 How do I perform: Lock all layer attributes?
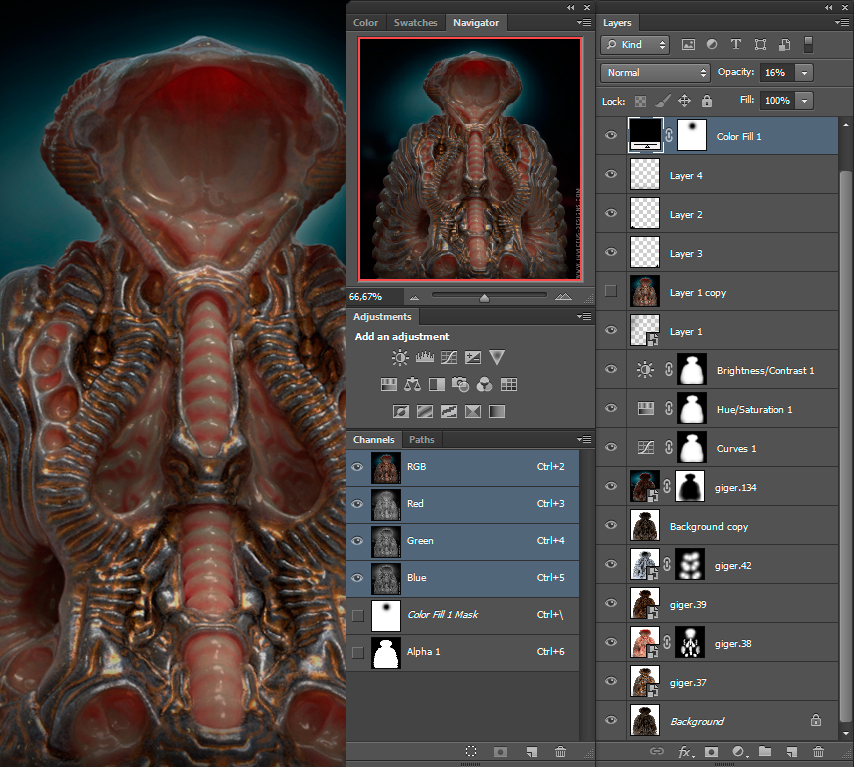pos(707,101)
